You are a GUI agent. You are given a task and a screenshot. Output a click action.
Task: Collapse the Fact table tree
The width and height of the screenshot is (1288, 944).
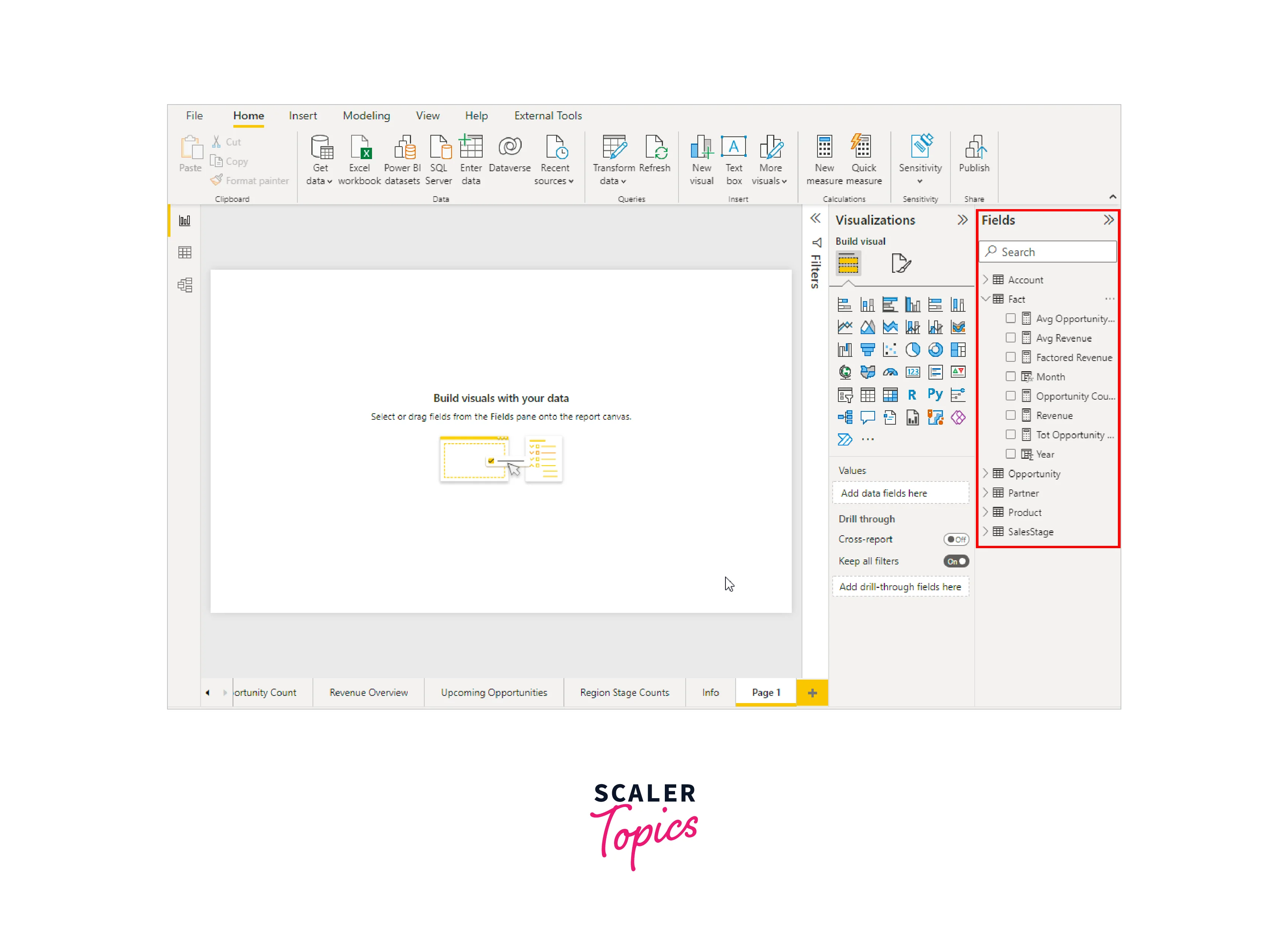point(986,299)
